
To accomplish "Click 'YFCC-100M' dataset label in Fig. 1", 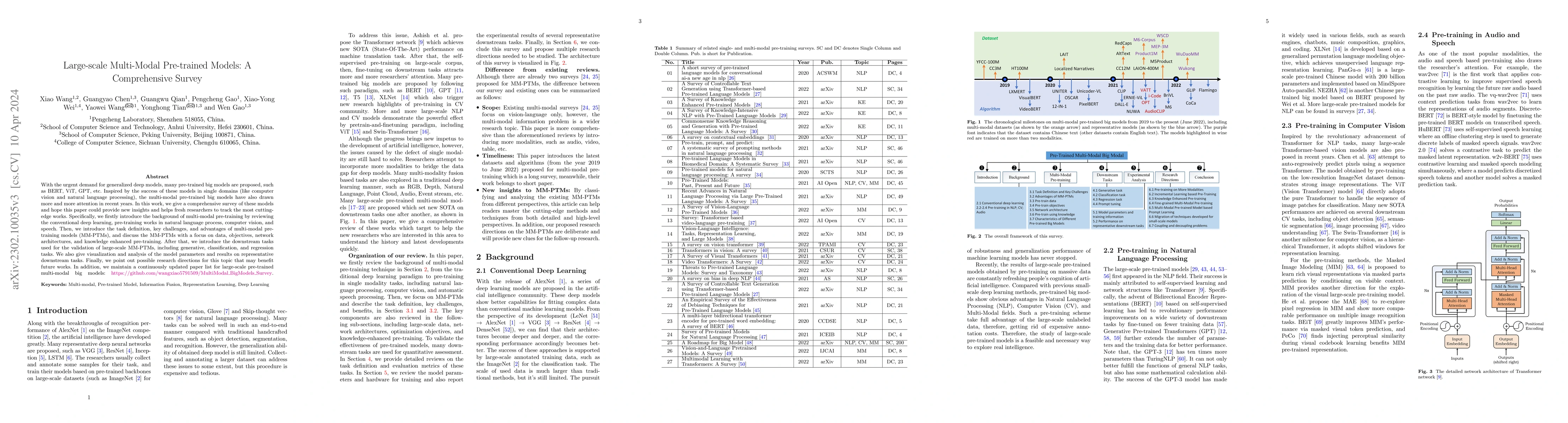I will point(988,62).
